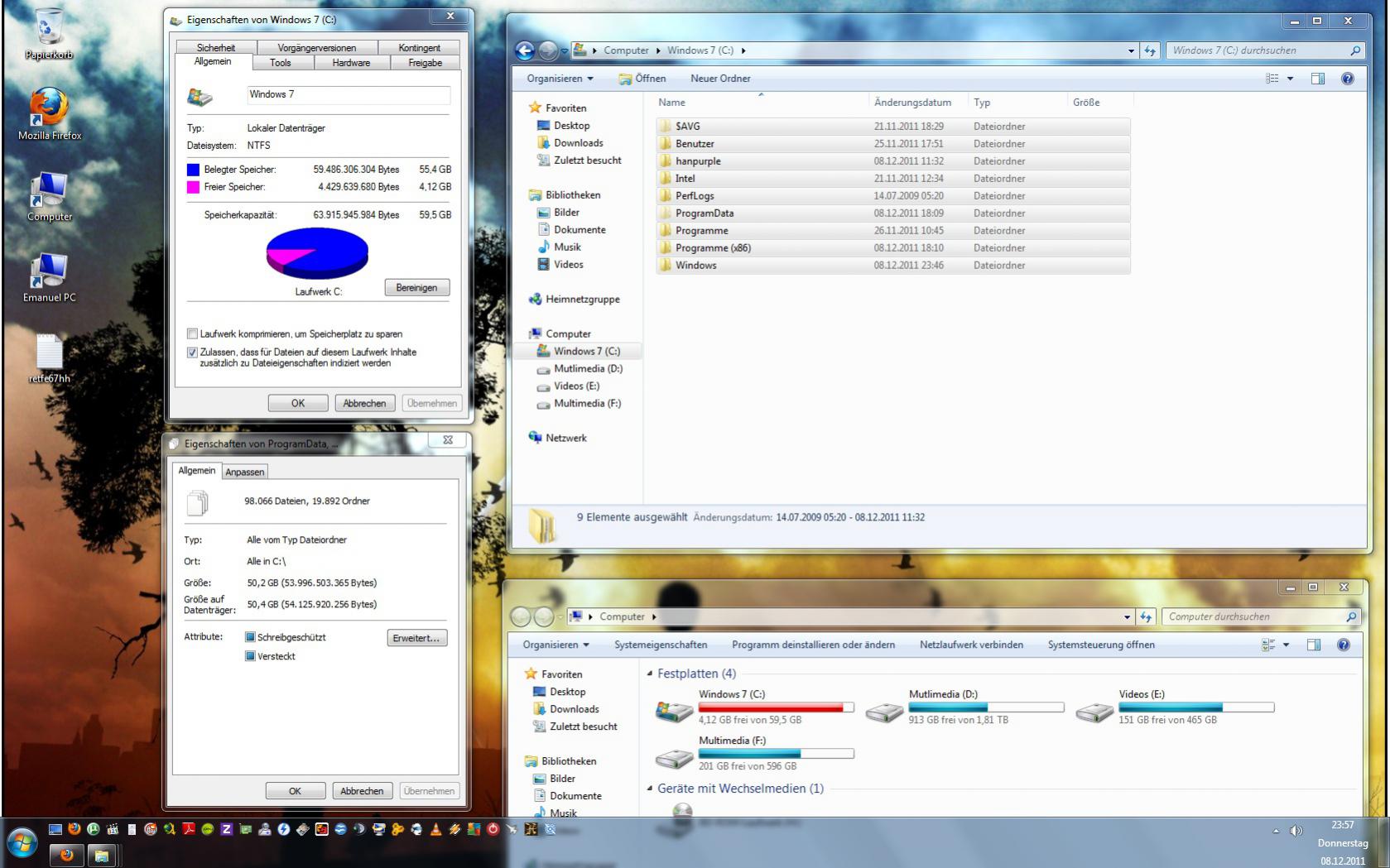Viewport: 1390px width, 868px height.
Task: Toggle the Schreibgeschützt attribute checkbox
Action: coord(250,637)
